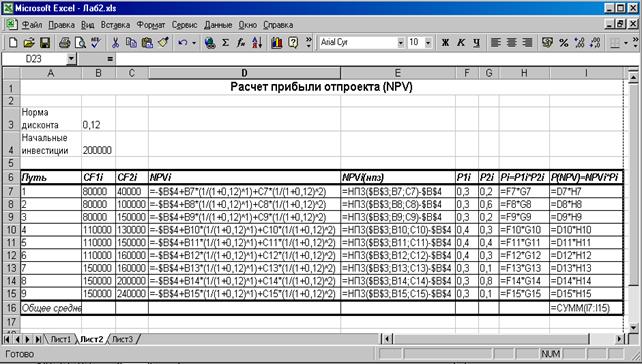
Task: Open the Office Assistant help icon
Action: click(x=293, y=43)
